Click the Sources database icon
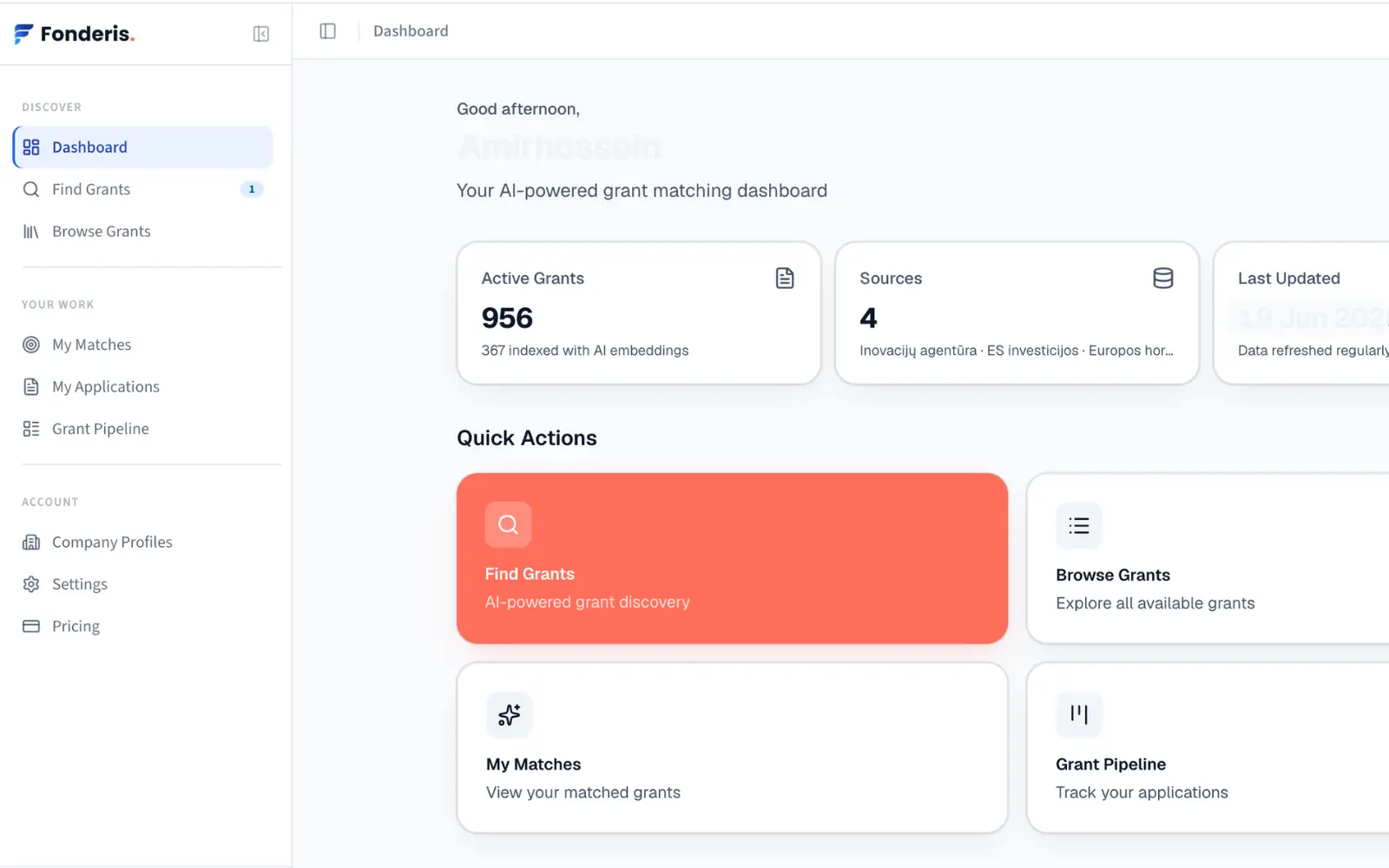This screenshot has width=1389, height=868. point(1163,279)
